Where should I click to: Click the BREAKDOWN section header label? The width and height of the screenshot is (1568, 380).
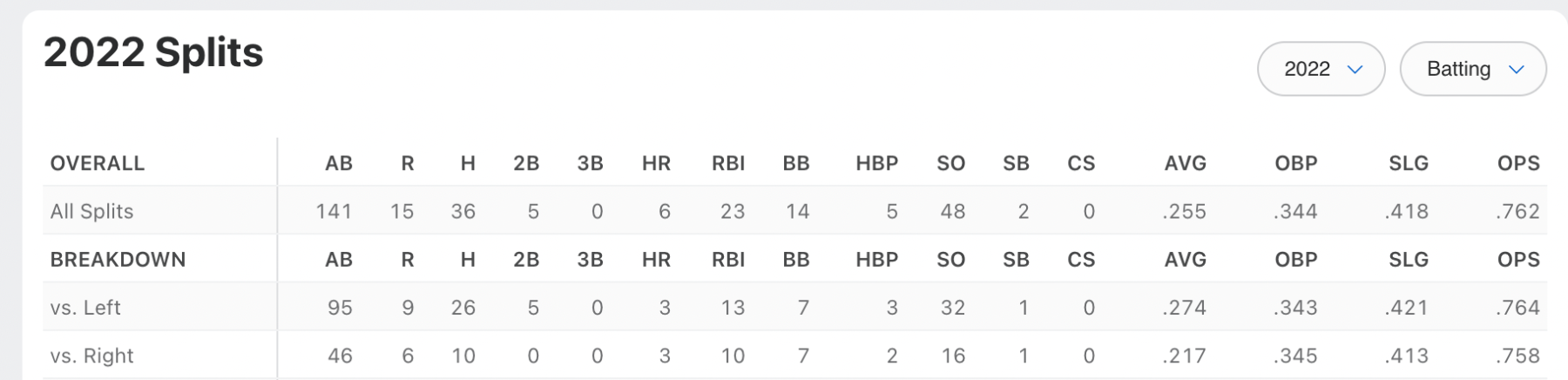[118, 260]
